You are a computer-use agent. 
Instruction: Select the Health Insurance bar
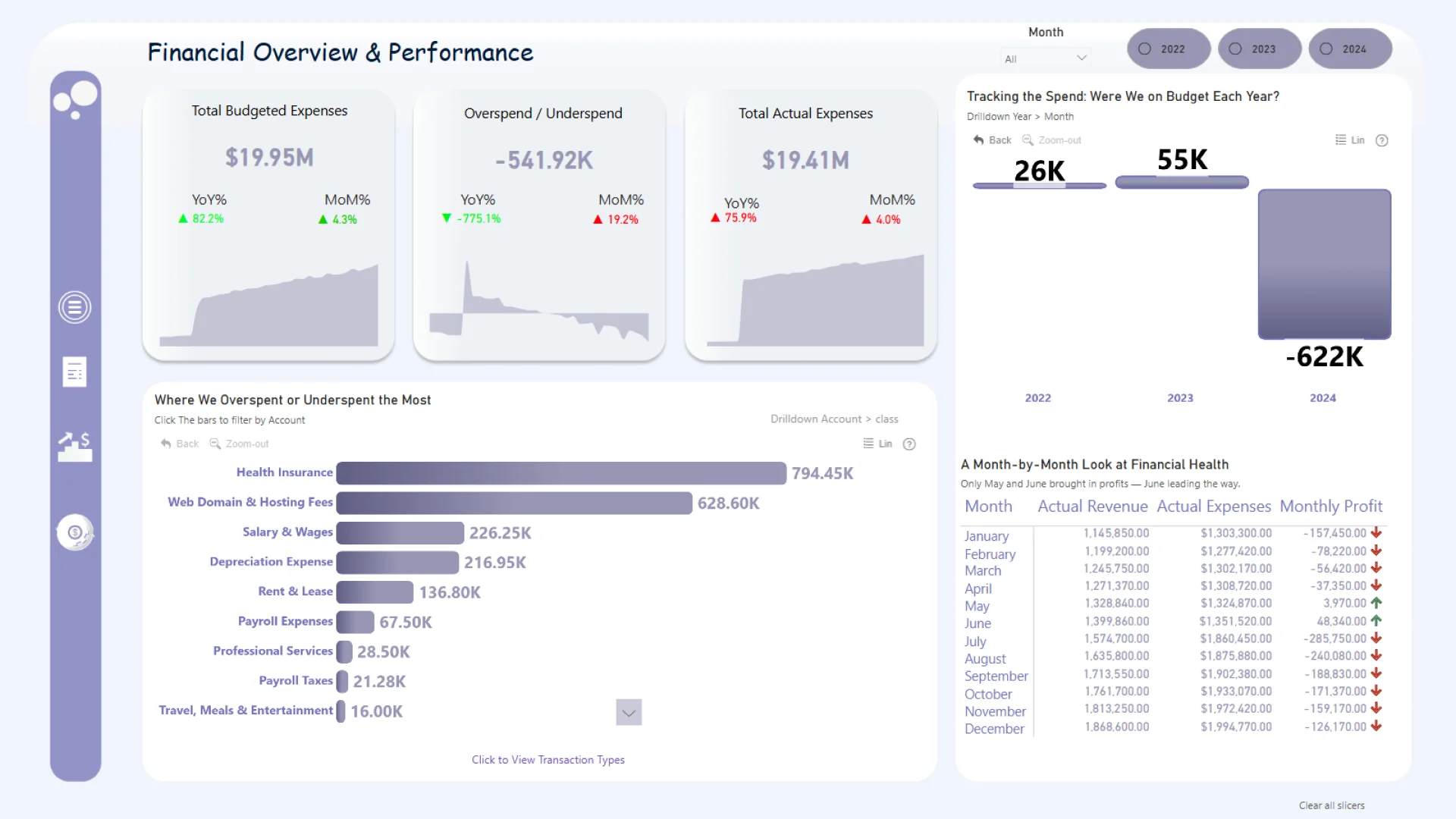pyautogui.click(x=561, y=473)
